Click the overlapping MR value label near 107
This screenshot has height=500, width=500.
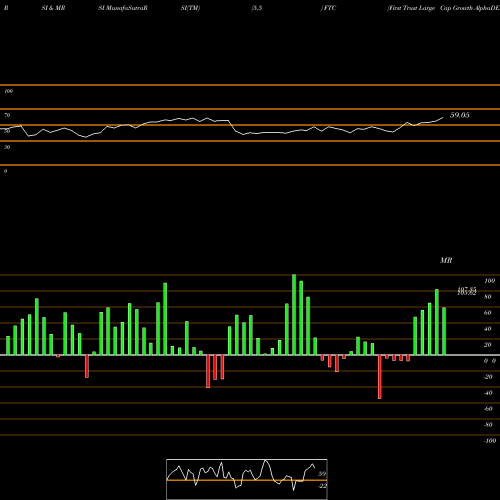(x=467, y=291)
